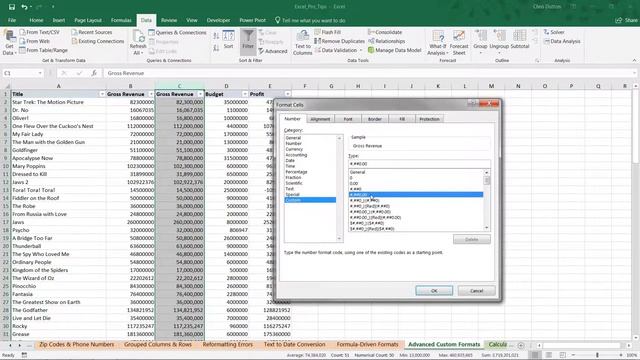Open the File menu

(x=12, y=20)
